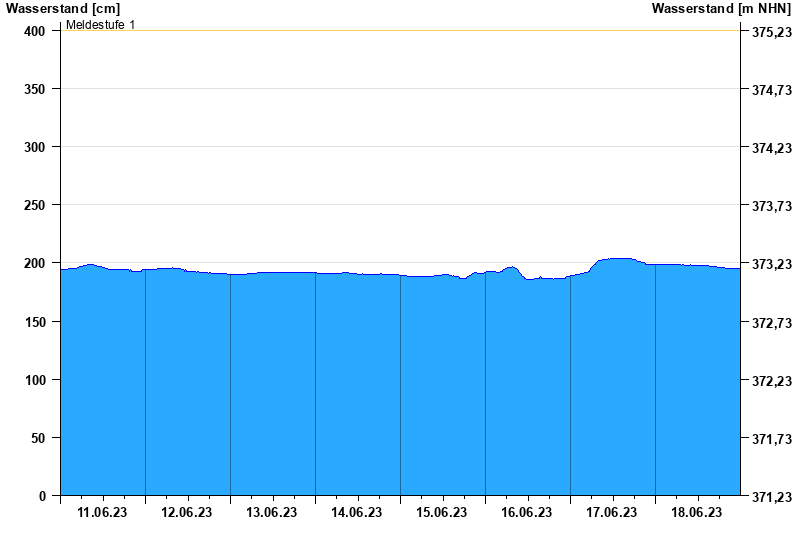Click the 'Wasserstand [cm]' axis title
Viewport: 800px width, 550px height.
[x=62, y=9]
